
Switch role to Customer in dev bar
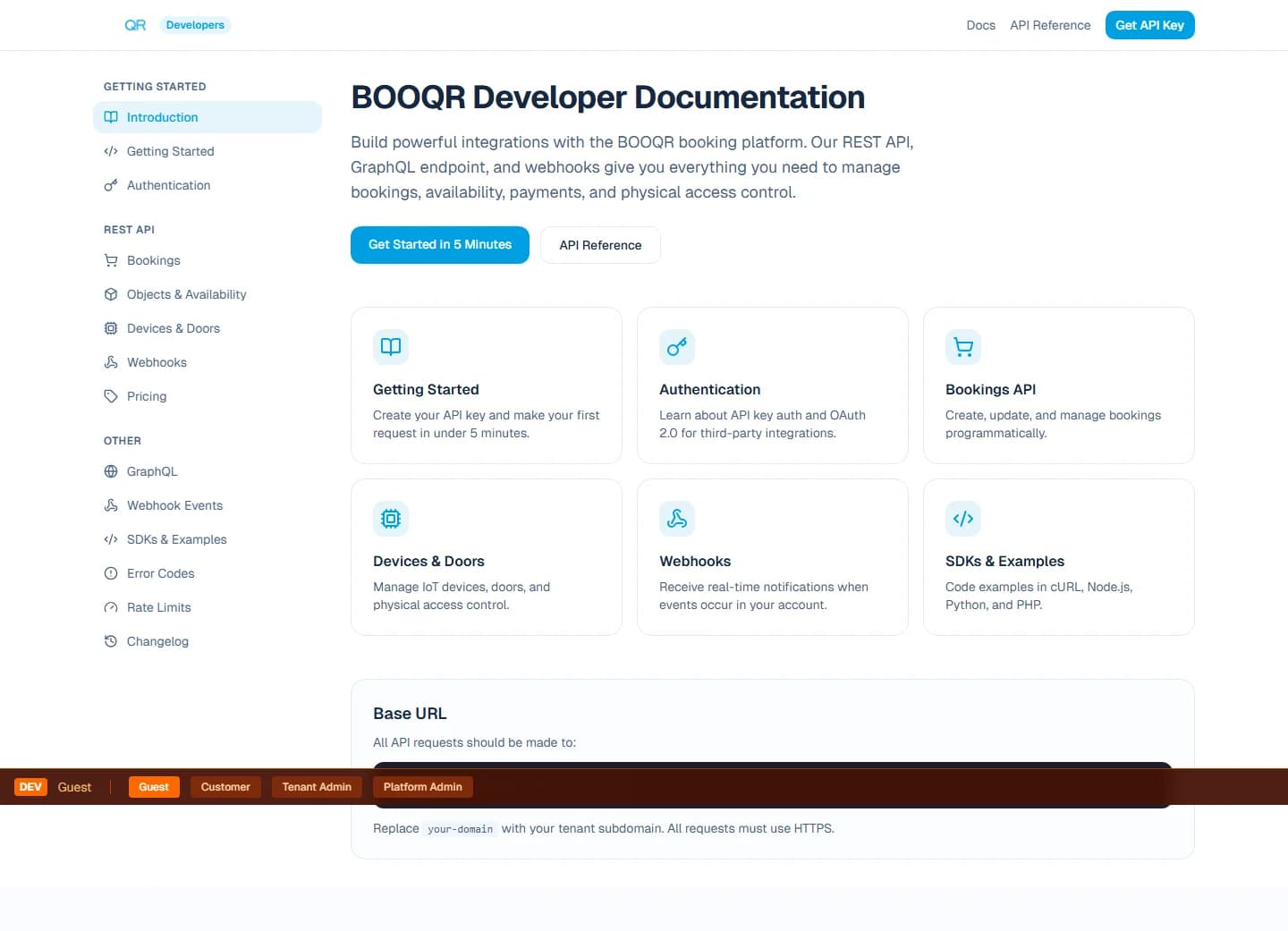pyautogui.click(x=225, y=787)
